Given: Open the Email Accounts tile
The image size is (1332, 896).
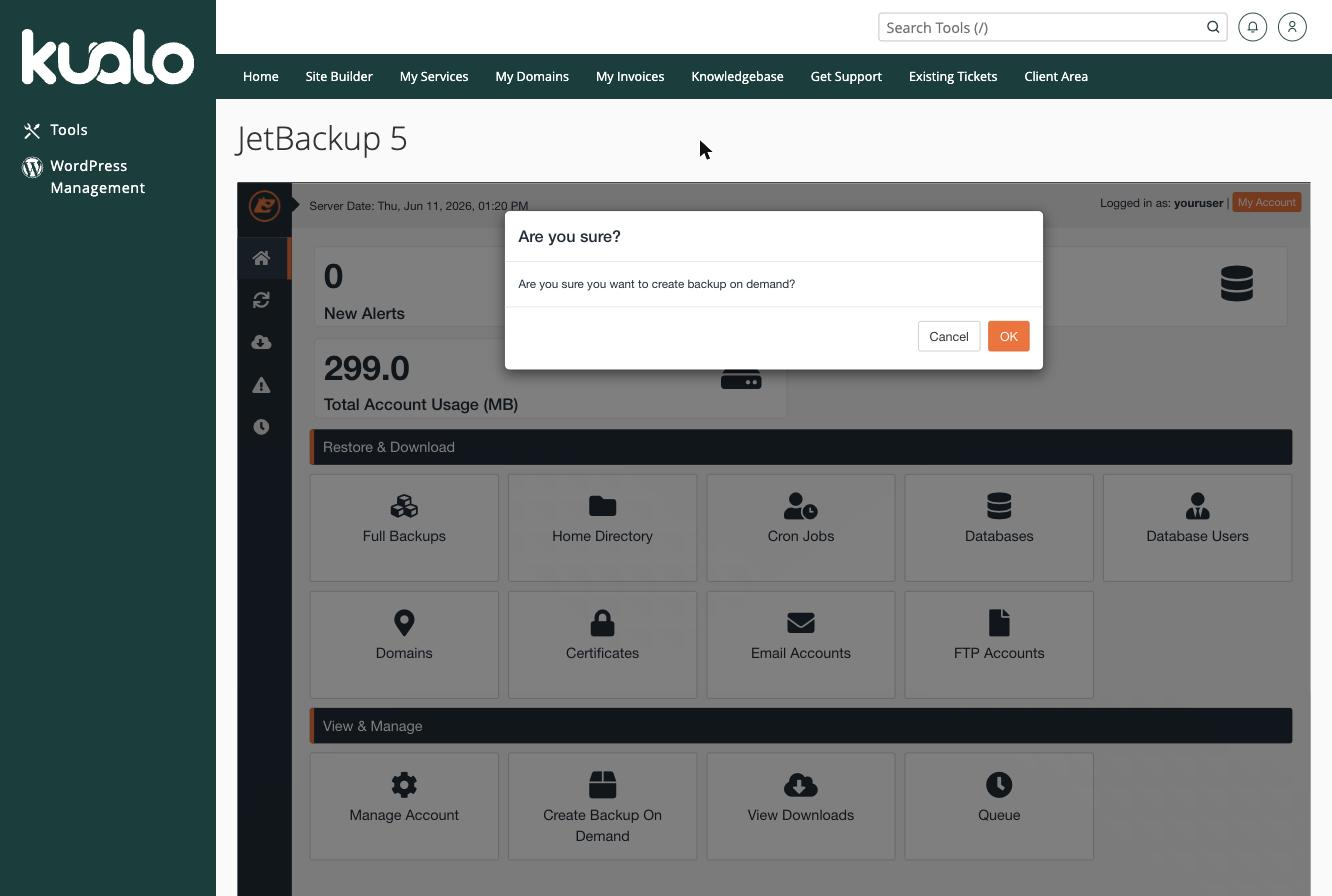Looking at the screenshot, I should [801, 645].
